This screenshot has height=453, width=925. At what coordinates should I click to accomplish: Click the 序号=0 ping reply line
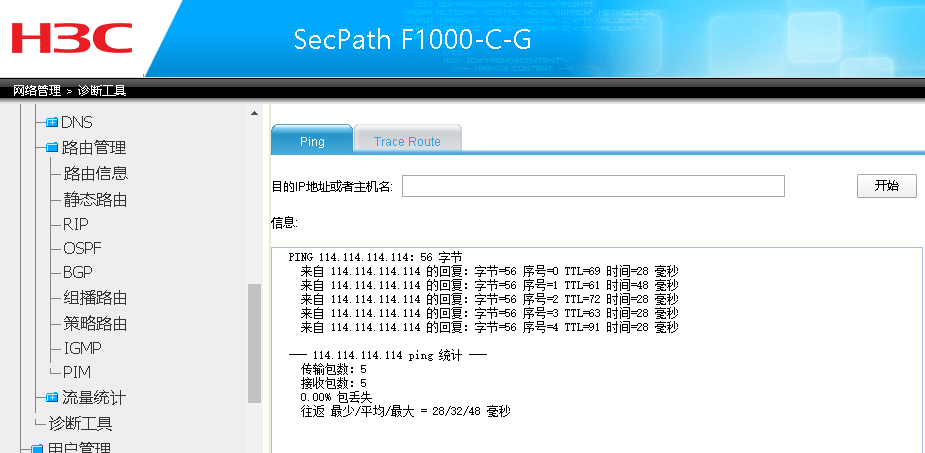(490, 271)
